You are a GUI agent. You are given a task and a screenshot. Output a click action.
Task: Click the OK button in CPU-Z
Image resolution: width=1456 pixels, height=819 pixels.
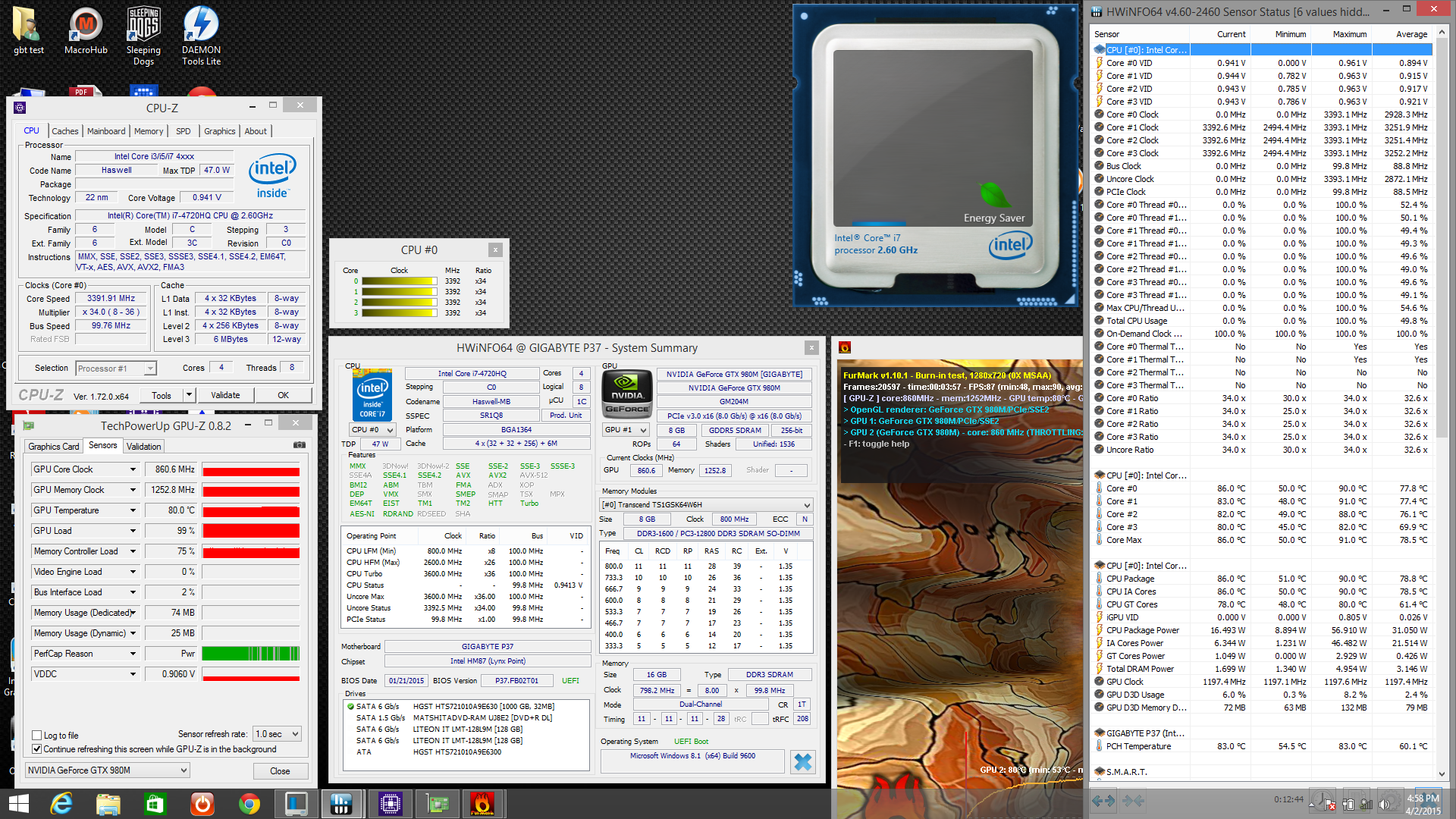tap(283, 395)
